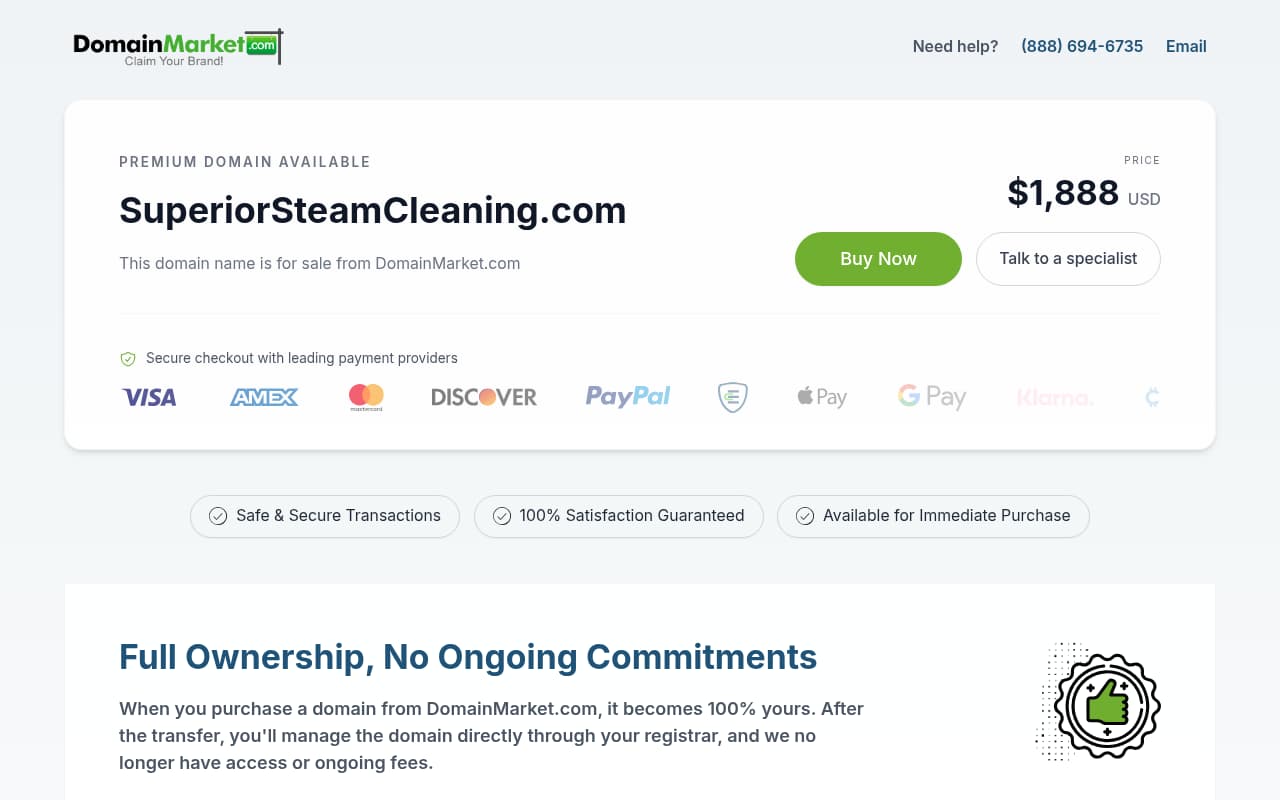Viewport: 1280px width, 800px height.
Task: Click the secure checkout shield icon
Action: coord(128,358)
